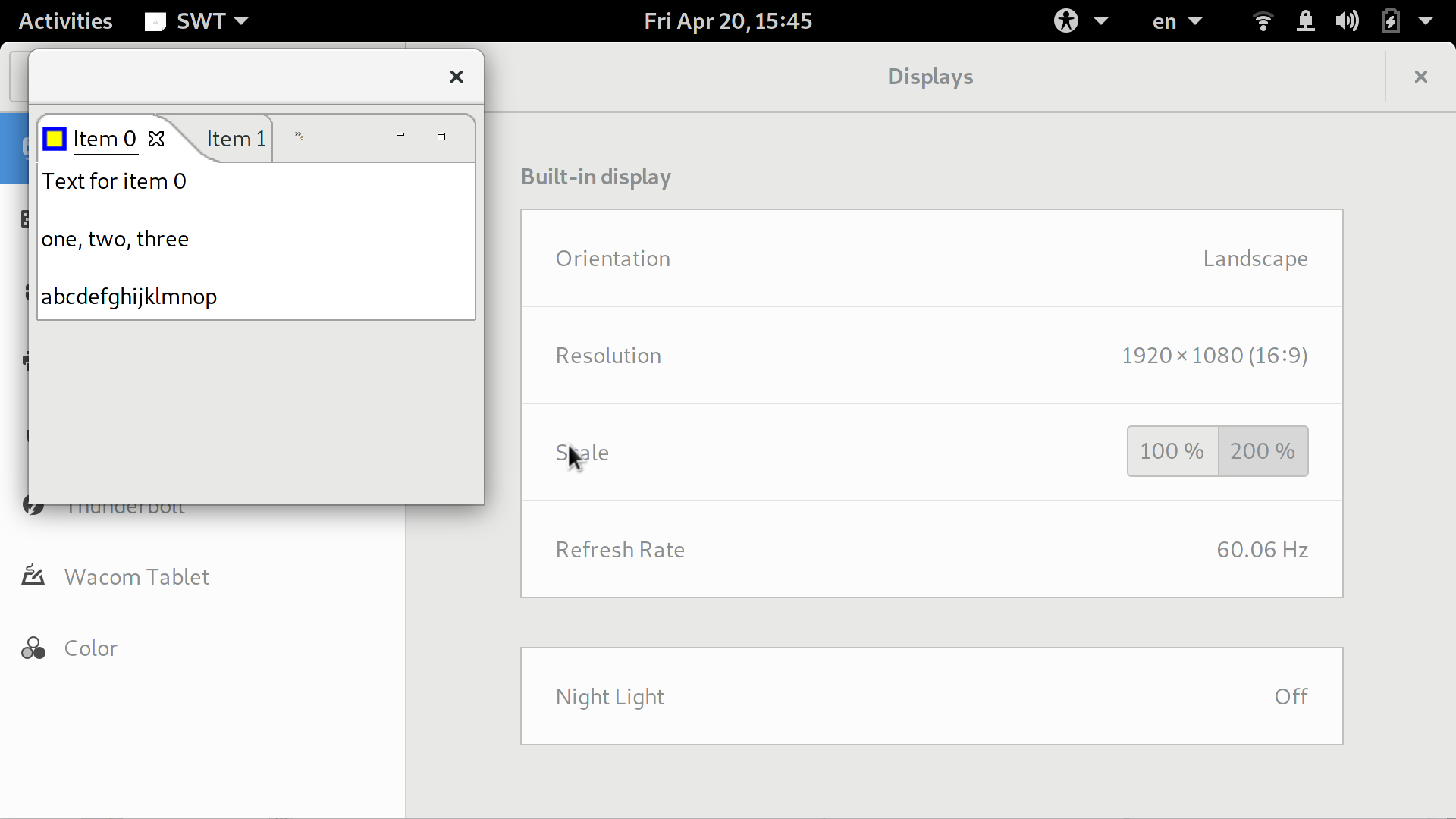
Task: Maximize the SWT tab folder pane
Action: (441, 136)
